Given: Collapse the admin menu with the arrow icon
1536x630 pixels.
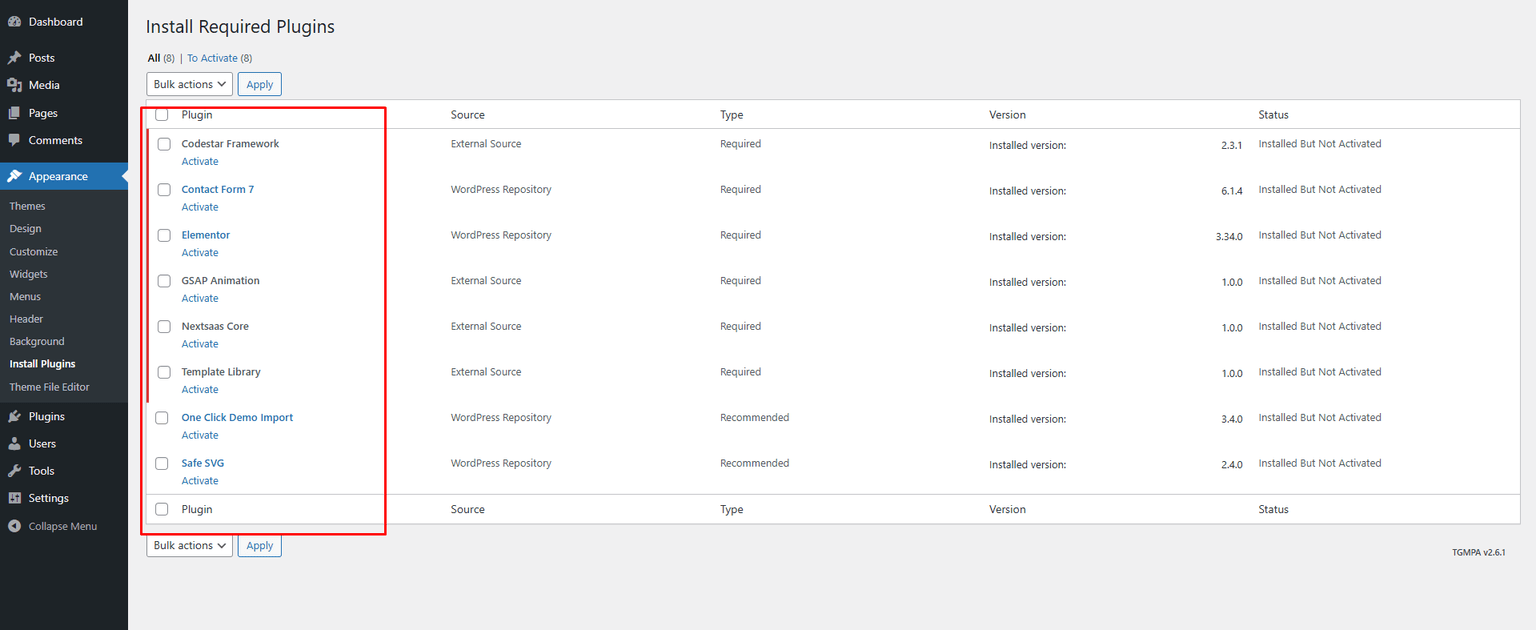Looking at the screenshot, I should click(14, 526).
